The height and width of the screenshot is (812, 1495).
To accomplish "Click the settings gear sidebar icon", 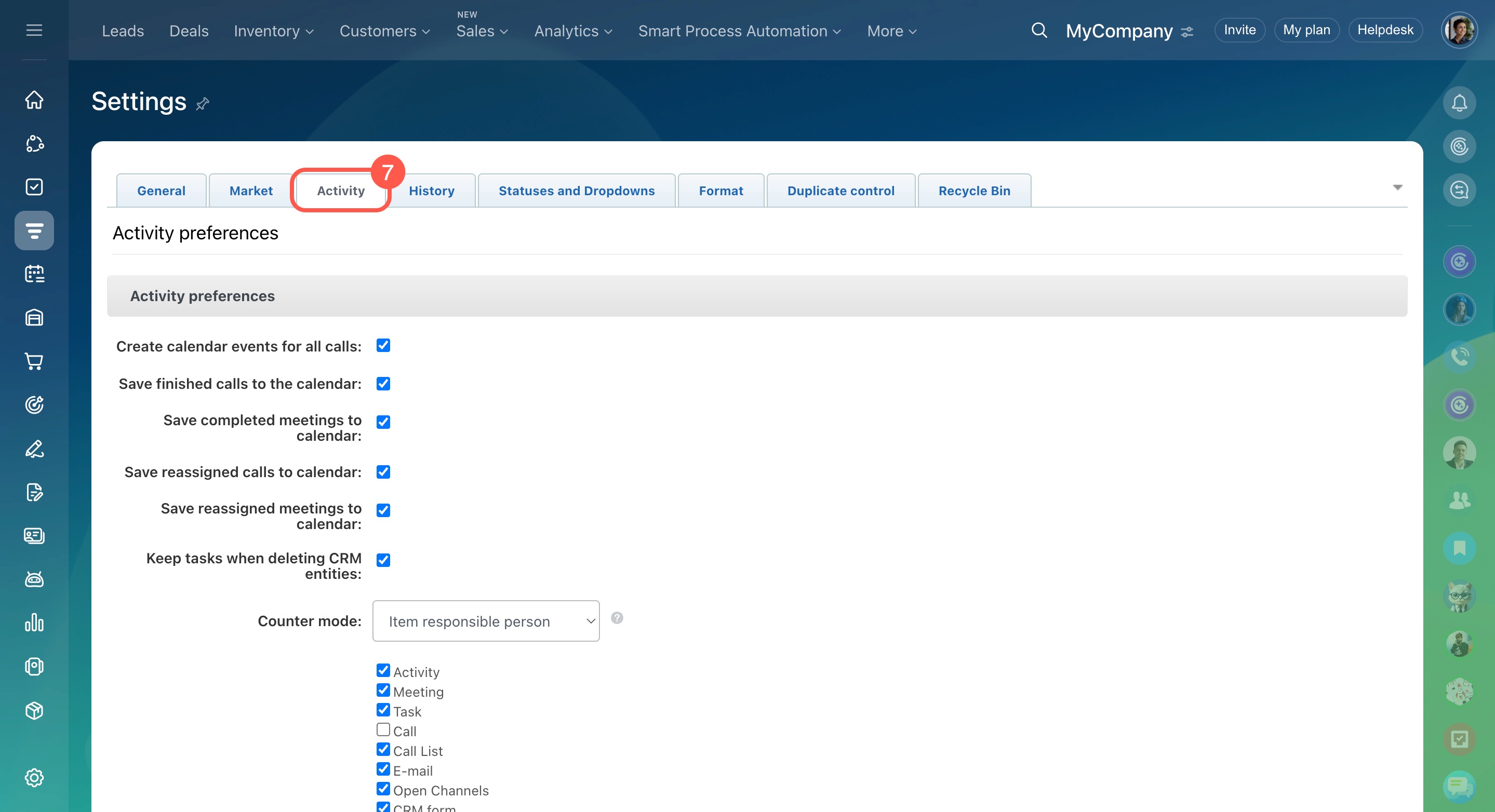I will pos(34,777).
